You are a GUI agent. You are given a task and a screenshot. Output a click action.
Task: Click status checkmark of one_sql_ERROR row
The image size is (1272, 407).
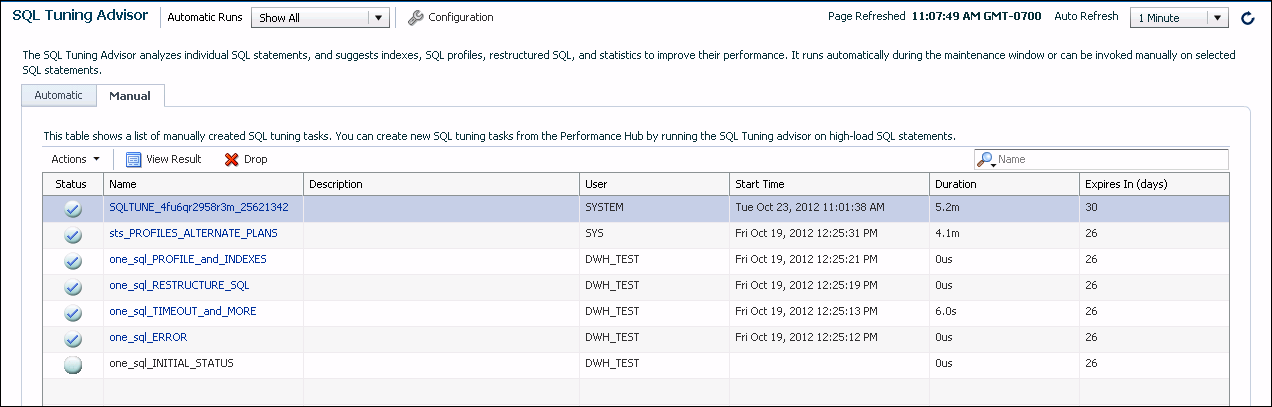pos(73,339)
